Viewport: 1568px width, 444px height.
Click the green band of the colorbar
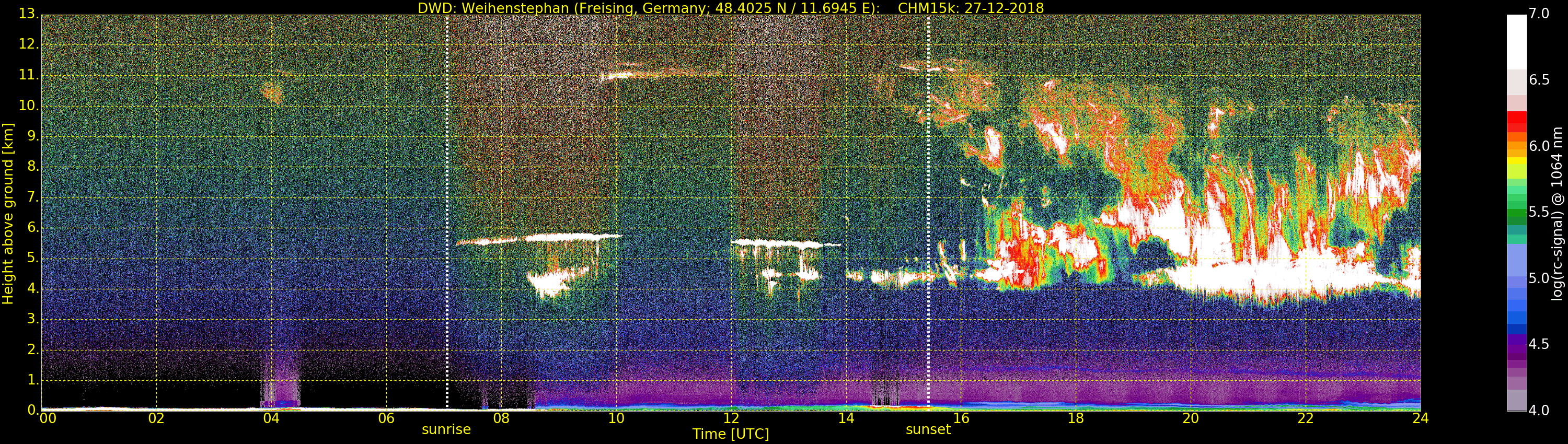tap(1516, 213)
